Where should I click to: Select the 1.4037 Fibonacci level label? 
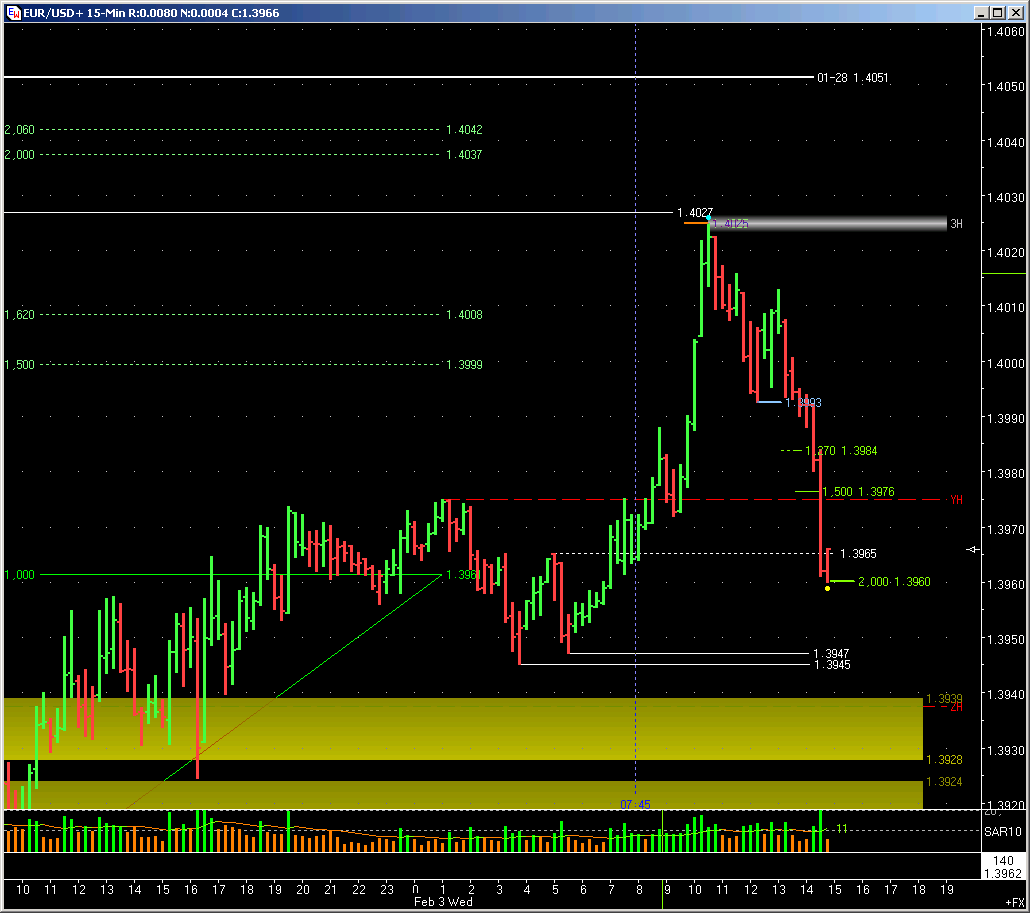click(x=464, y=154)
